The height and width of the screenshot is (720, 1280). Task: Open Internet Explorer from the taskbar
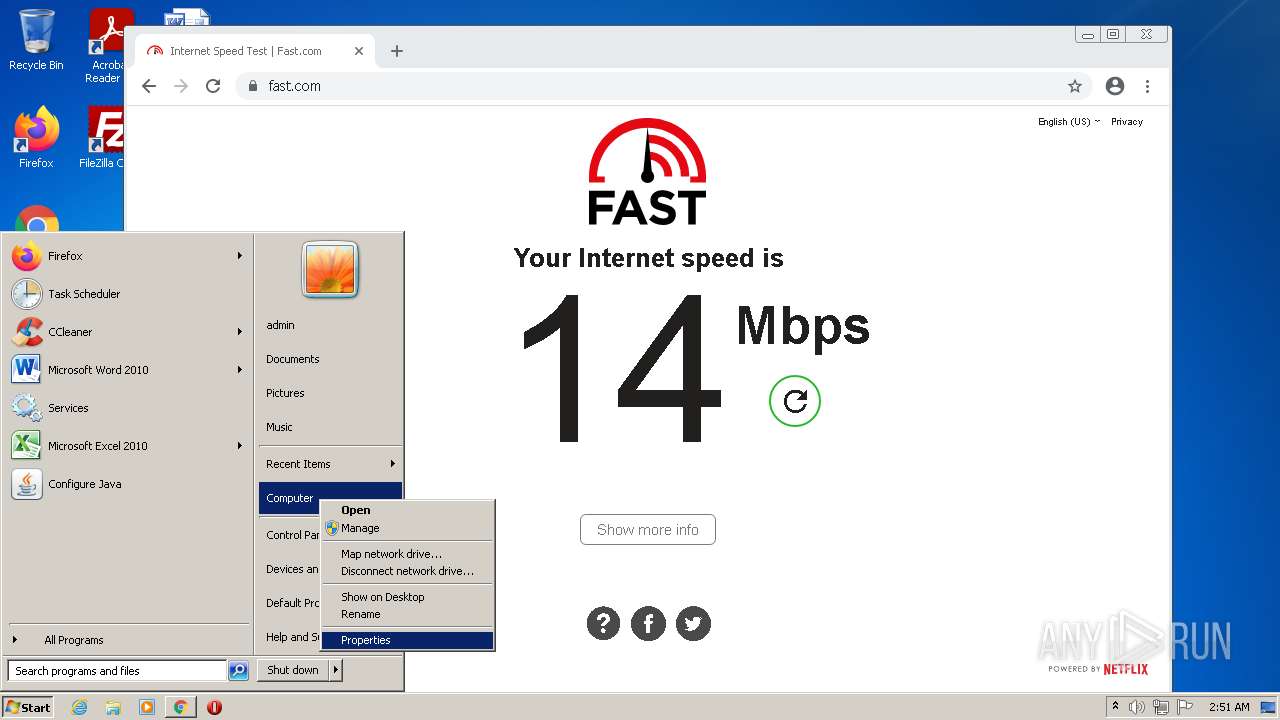(79, 707)
